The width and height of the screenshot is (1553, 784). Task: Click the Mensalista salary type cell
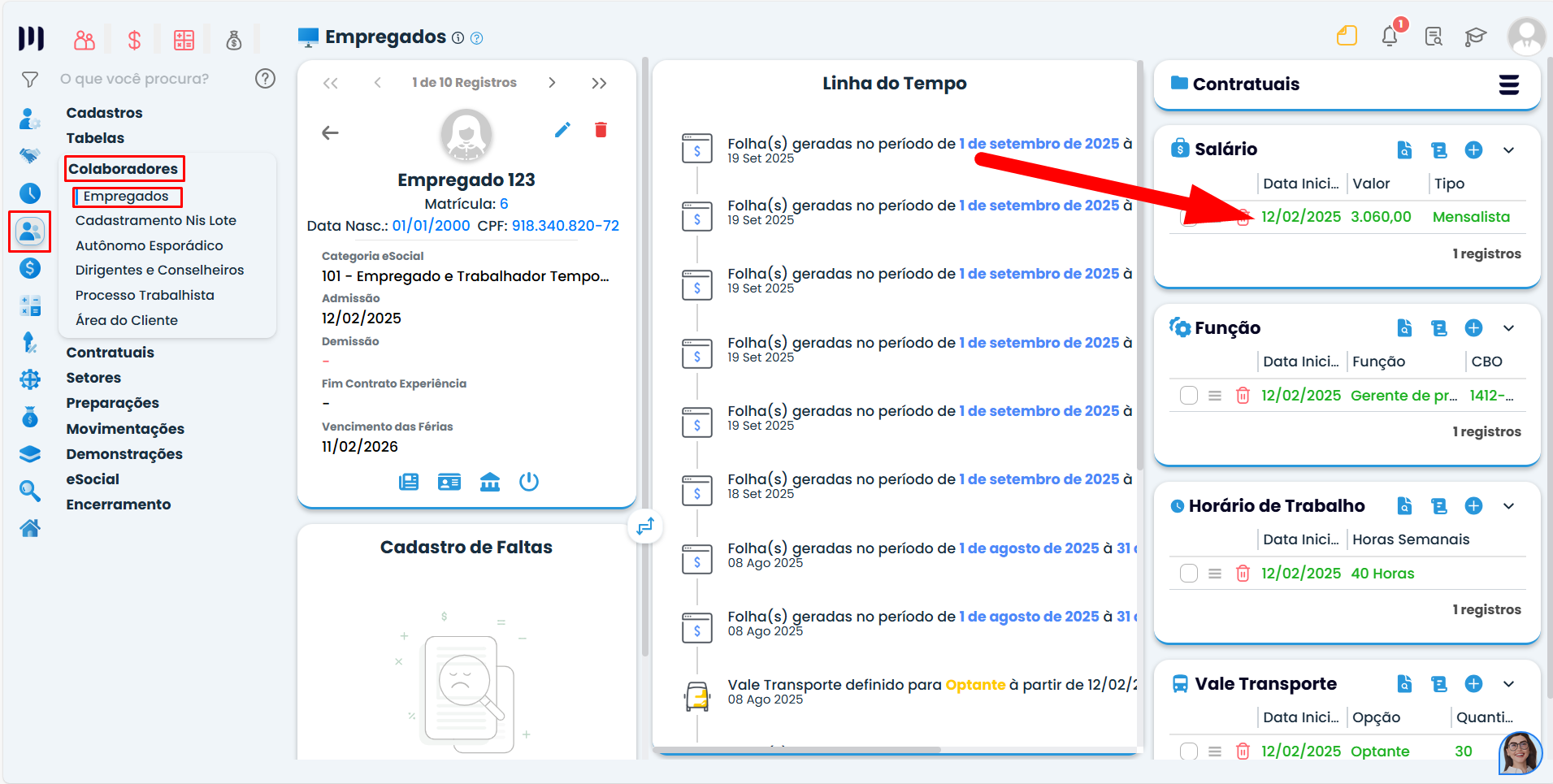(1471, 217)
